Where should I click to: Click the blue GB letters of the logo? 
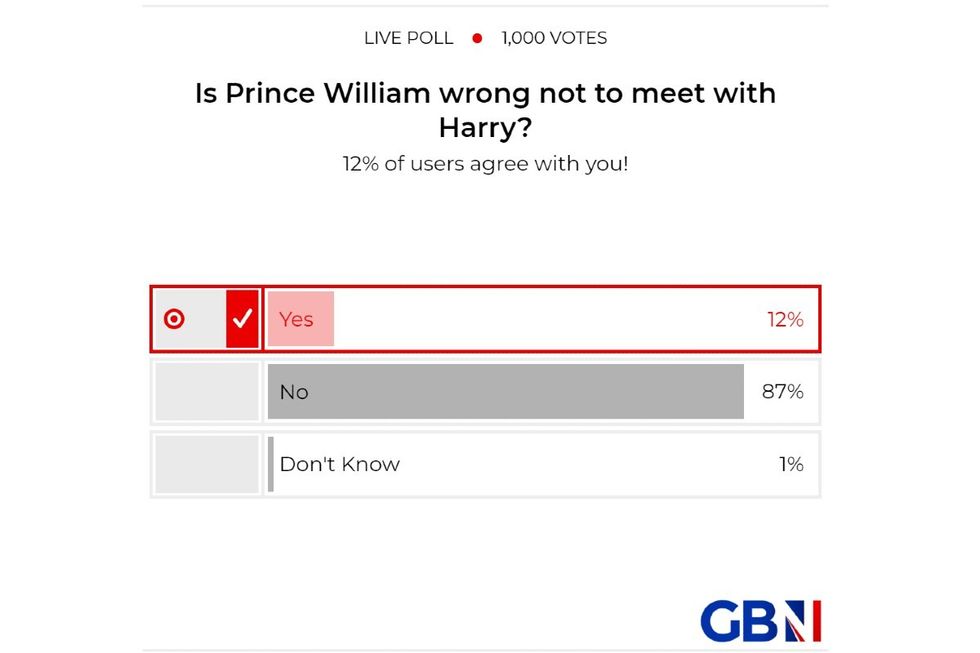(740, 620)
